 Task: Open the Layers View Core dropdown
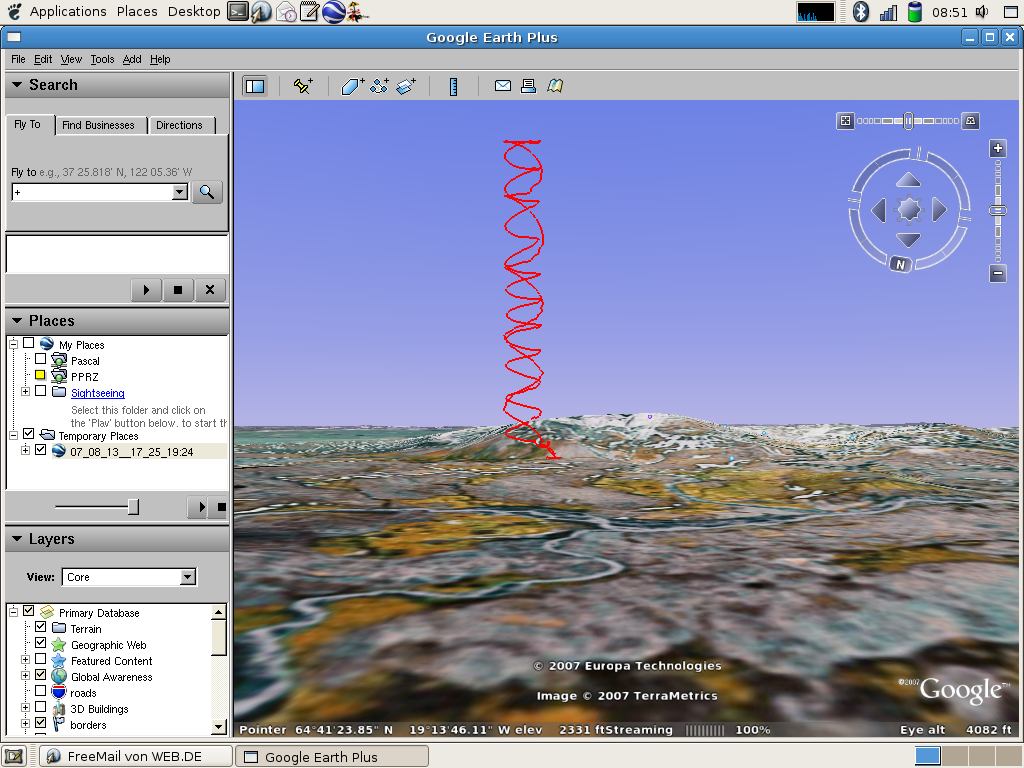pos(129,577)
